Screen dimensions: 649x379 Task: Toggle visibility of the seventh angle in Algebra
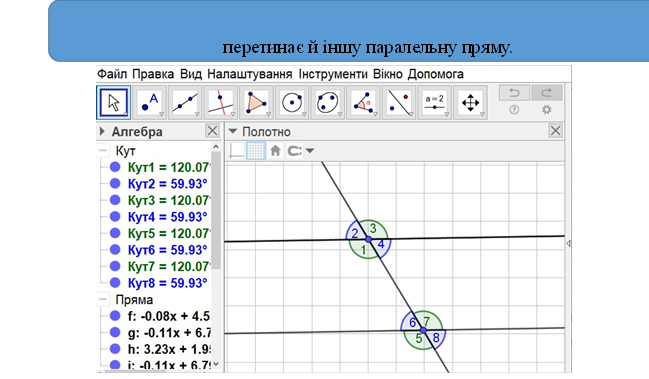(x=115, y=266)
